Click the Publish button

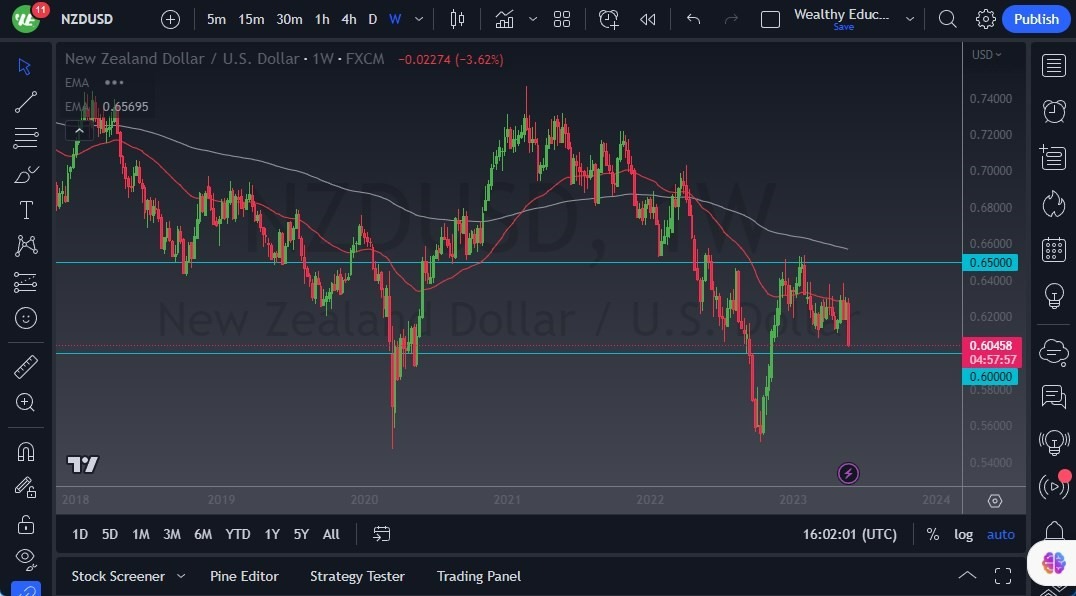[x=1036, y=18]
